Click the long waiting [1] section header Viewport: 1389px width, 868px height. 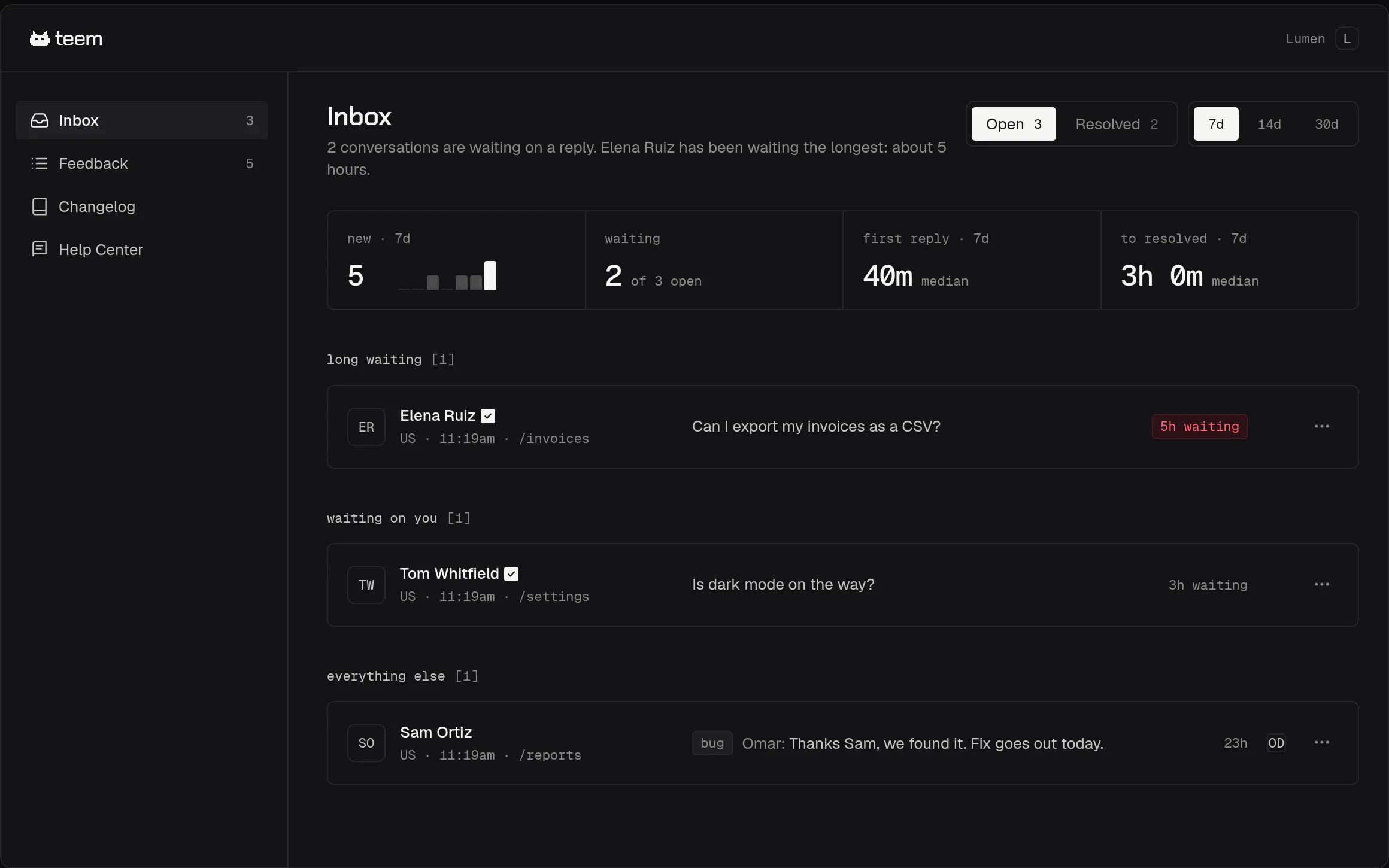click(x=390, y=359)
